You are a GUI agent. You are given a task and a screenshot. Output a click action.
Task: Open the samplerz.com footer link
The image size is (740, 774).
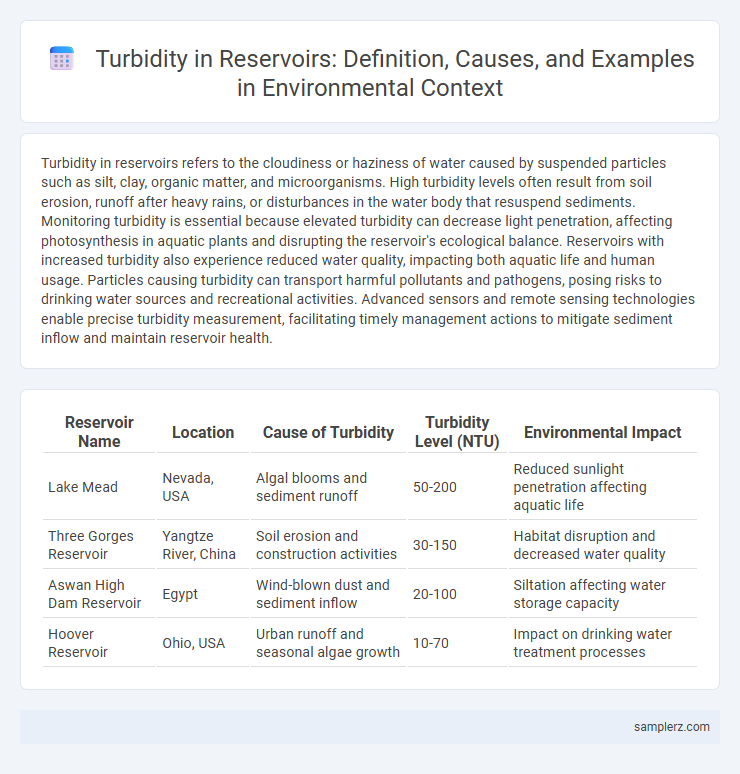click(x=671, y=727)
